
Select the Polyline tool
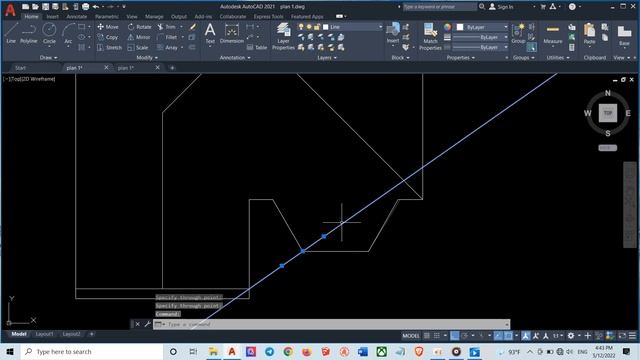click(29, 33)
